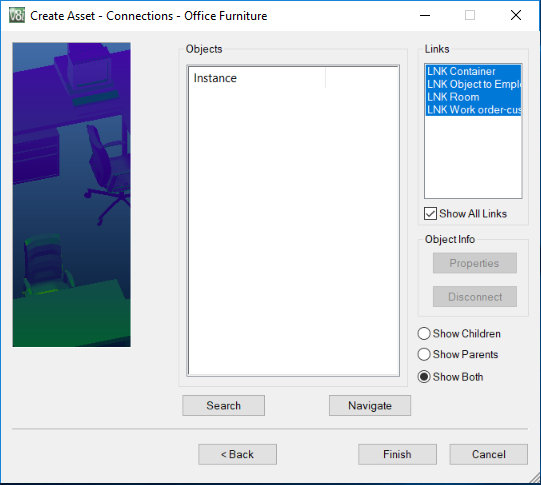Click the Instance column header
Image resolution: width=541 pixels, height=485 pixels.
coord(257,78)
